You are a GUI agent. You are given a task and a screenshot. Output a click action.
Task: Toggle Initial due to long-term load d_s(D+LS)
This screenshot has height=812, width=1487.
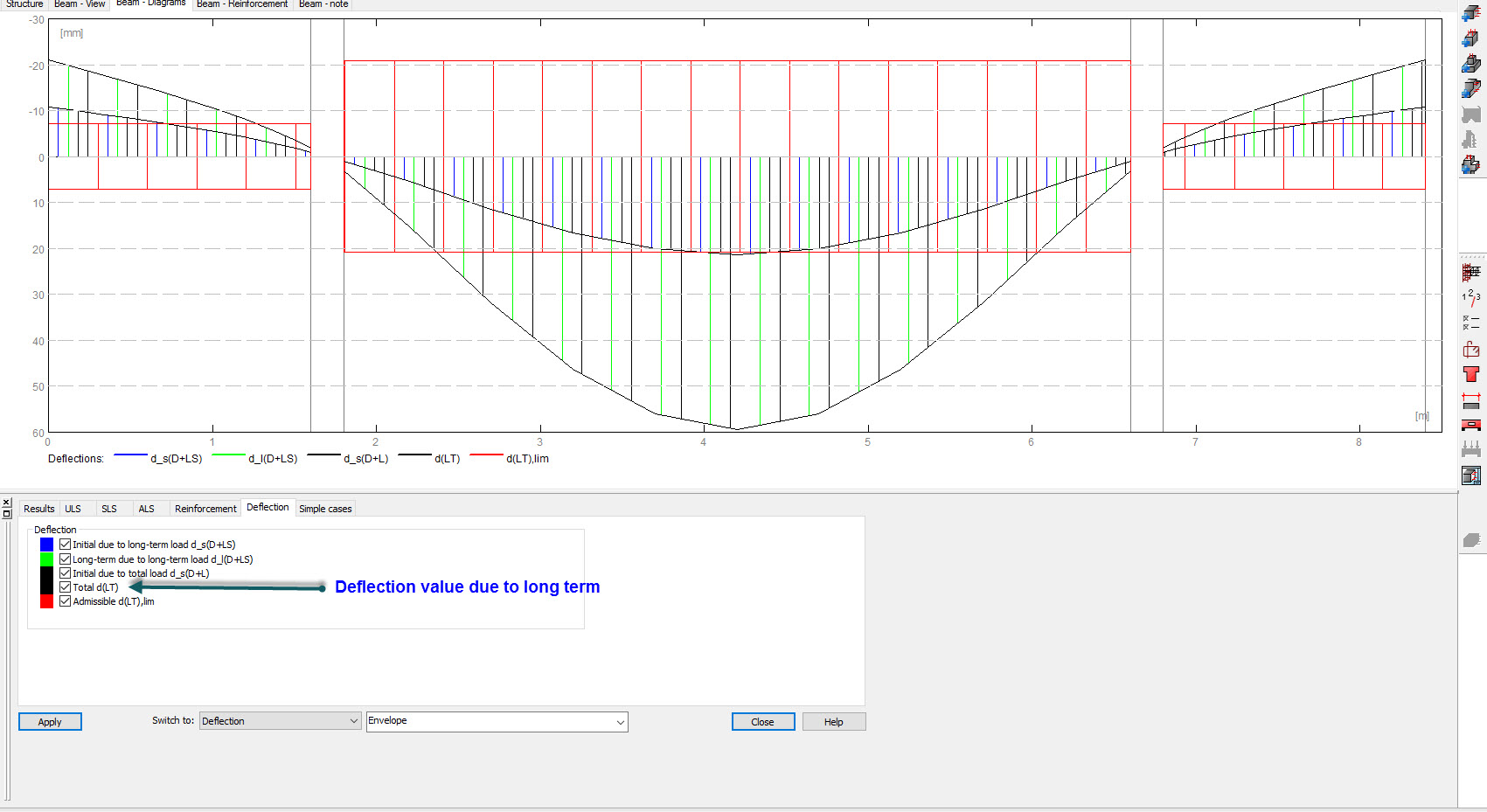point(65,545)
